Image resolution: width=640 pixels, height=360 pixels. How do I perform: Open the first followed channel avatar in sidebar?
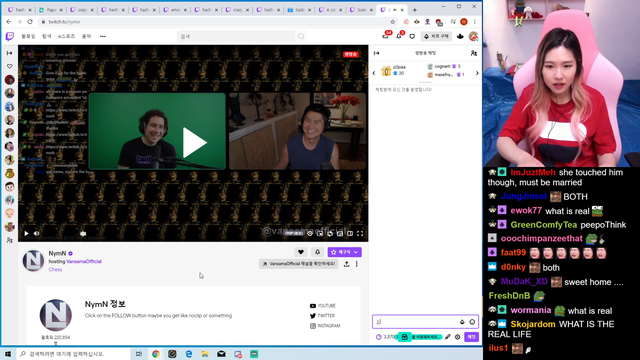coord(9,80)
